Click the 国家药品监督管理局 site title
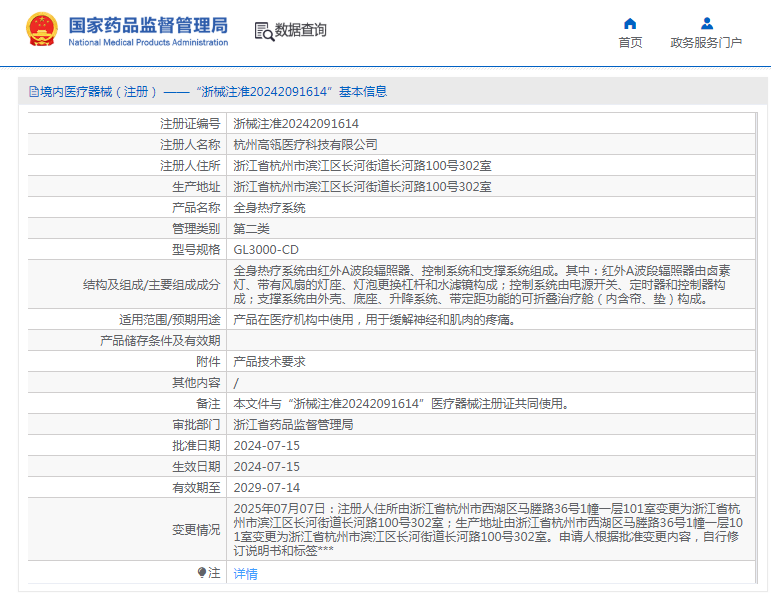 click(148, 25)
